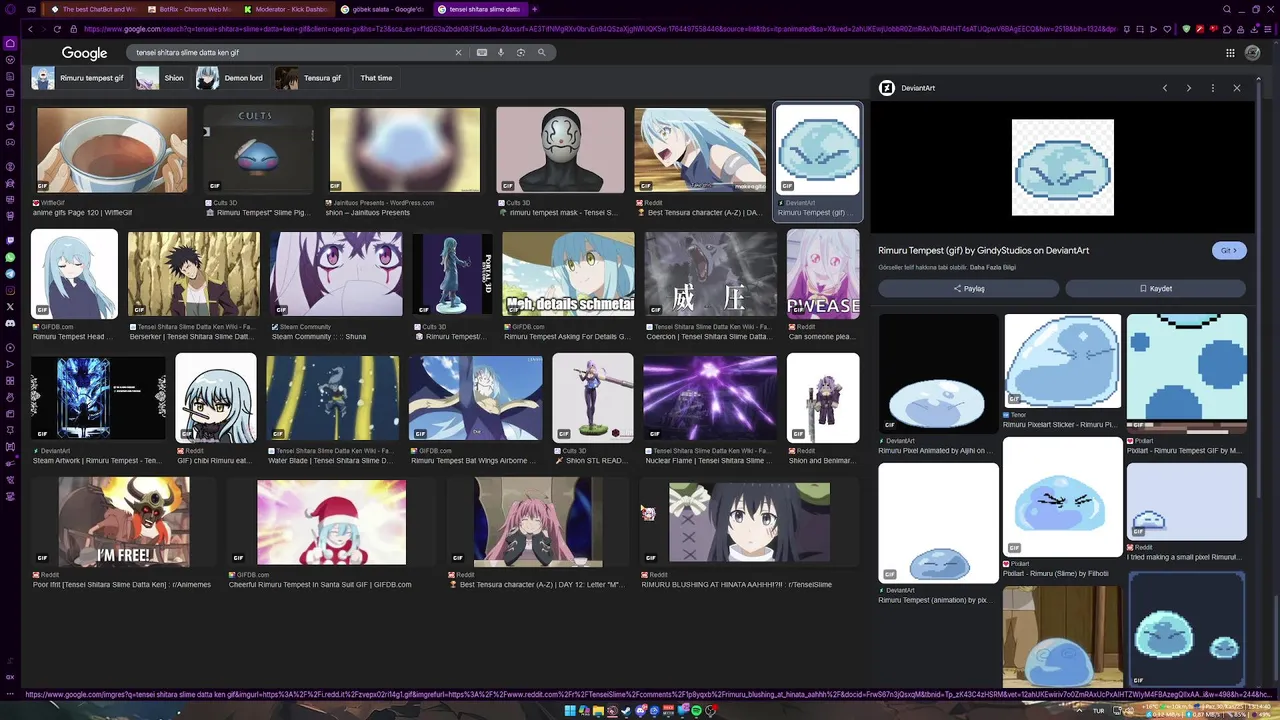Screen dimensions: 1280x720
Task: Open the Telegram sidebar icon
Action: [10, 273]
